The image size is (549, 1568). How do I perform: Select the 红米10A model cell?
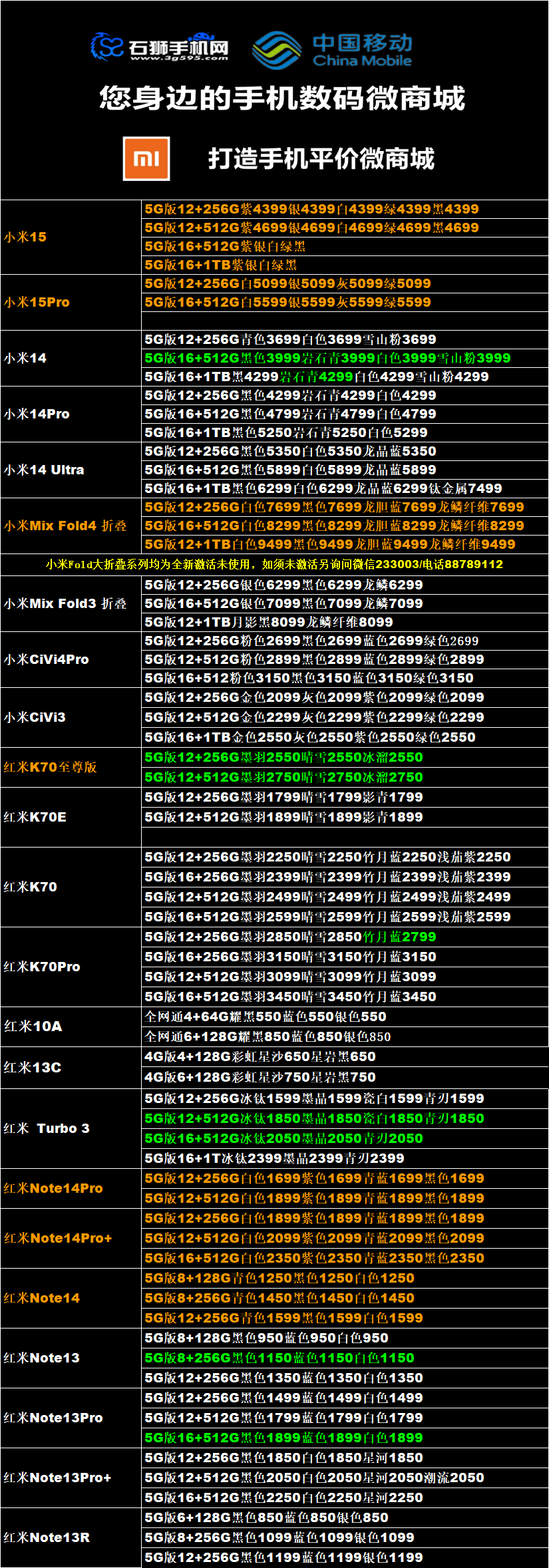point(71,1026)
